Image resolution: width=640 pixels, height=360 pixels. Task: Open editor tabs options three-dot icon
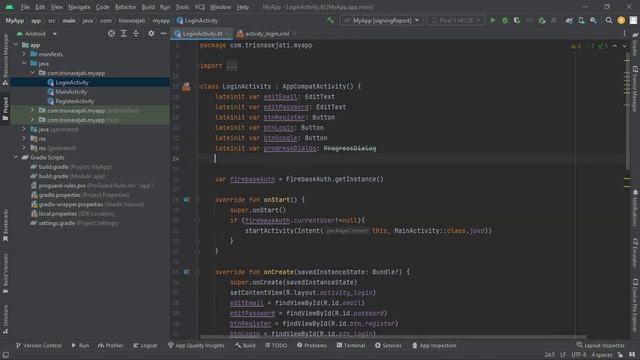624,33
